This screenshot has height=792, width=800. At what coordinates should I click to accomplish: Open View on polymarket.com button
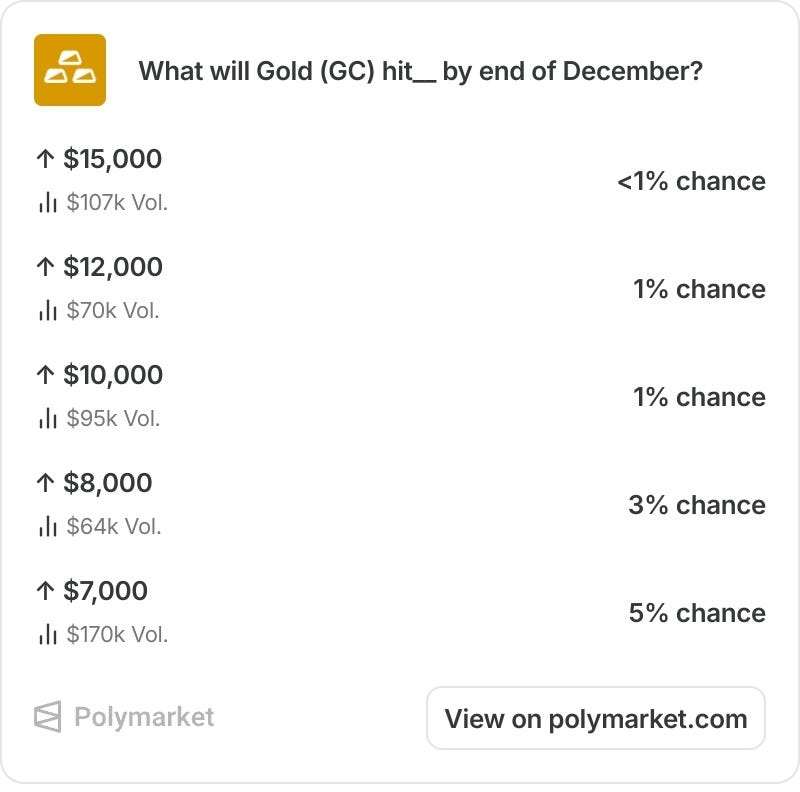[x=596, y=719]
